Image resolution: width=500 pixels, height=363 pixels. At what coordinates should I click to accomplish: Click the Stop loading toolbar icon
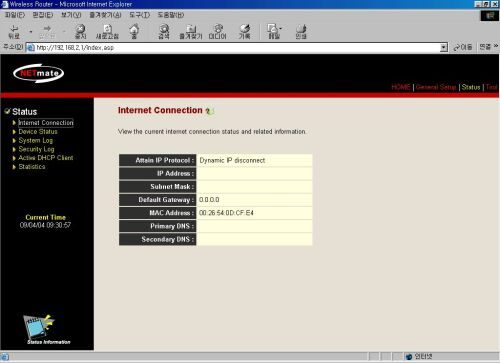tap(80, 32)
